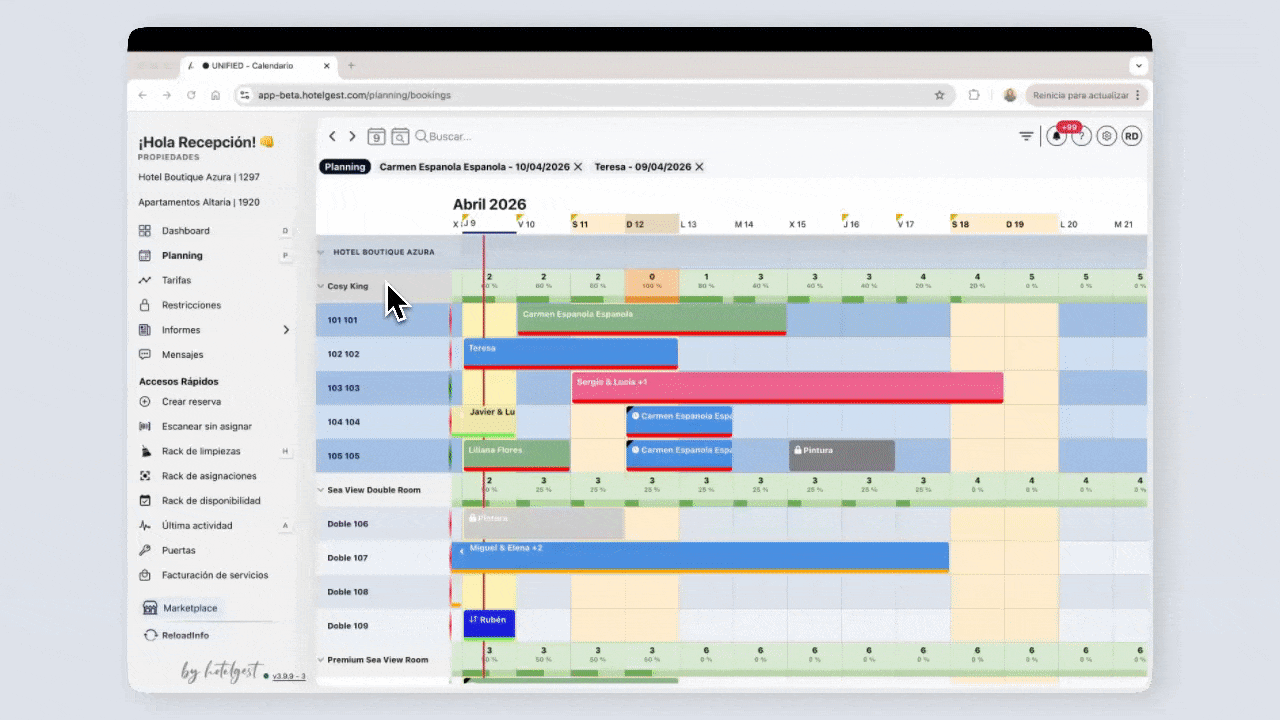Select property Apartamentos Altaria | 1920
This screenshot has width=1280, height=720.
199,202
